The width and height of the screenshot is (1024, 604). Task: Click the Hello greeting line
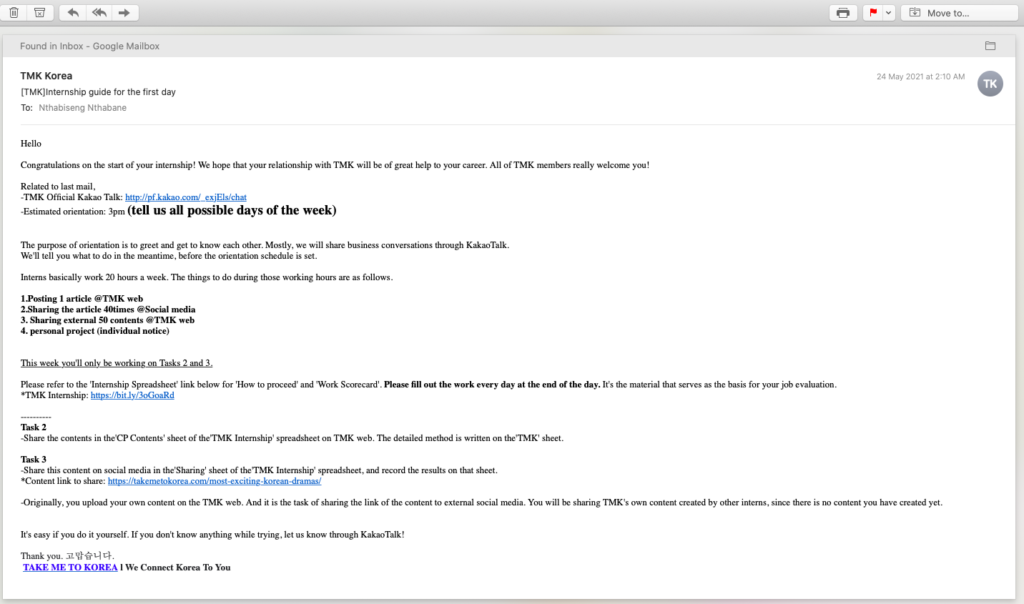[x=31, y=144]
